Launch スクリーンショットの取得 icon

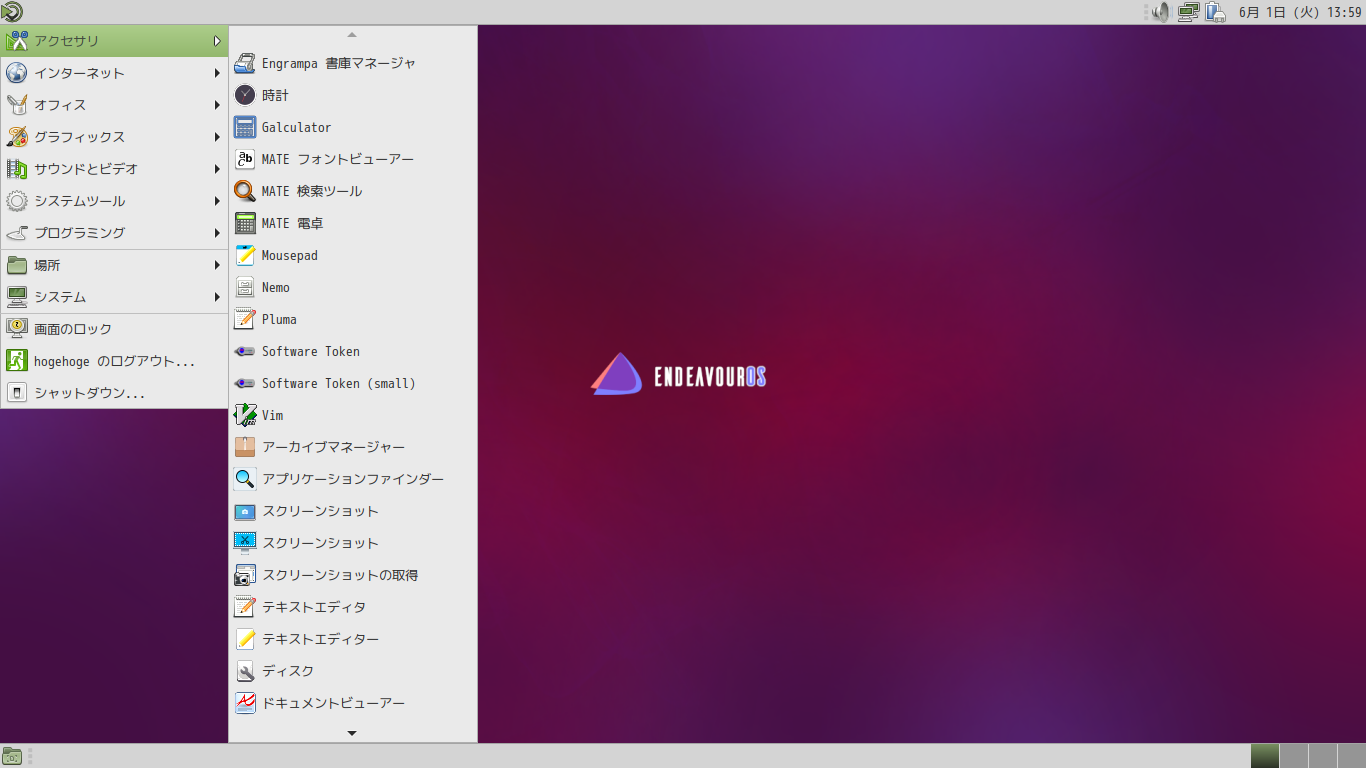[245, 575]
